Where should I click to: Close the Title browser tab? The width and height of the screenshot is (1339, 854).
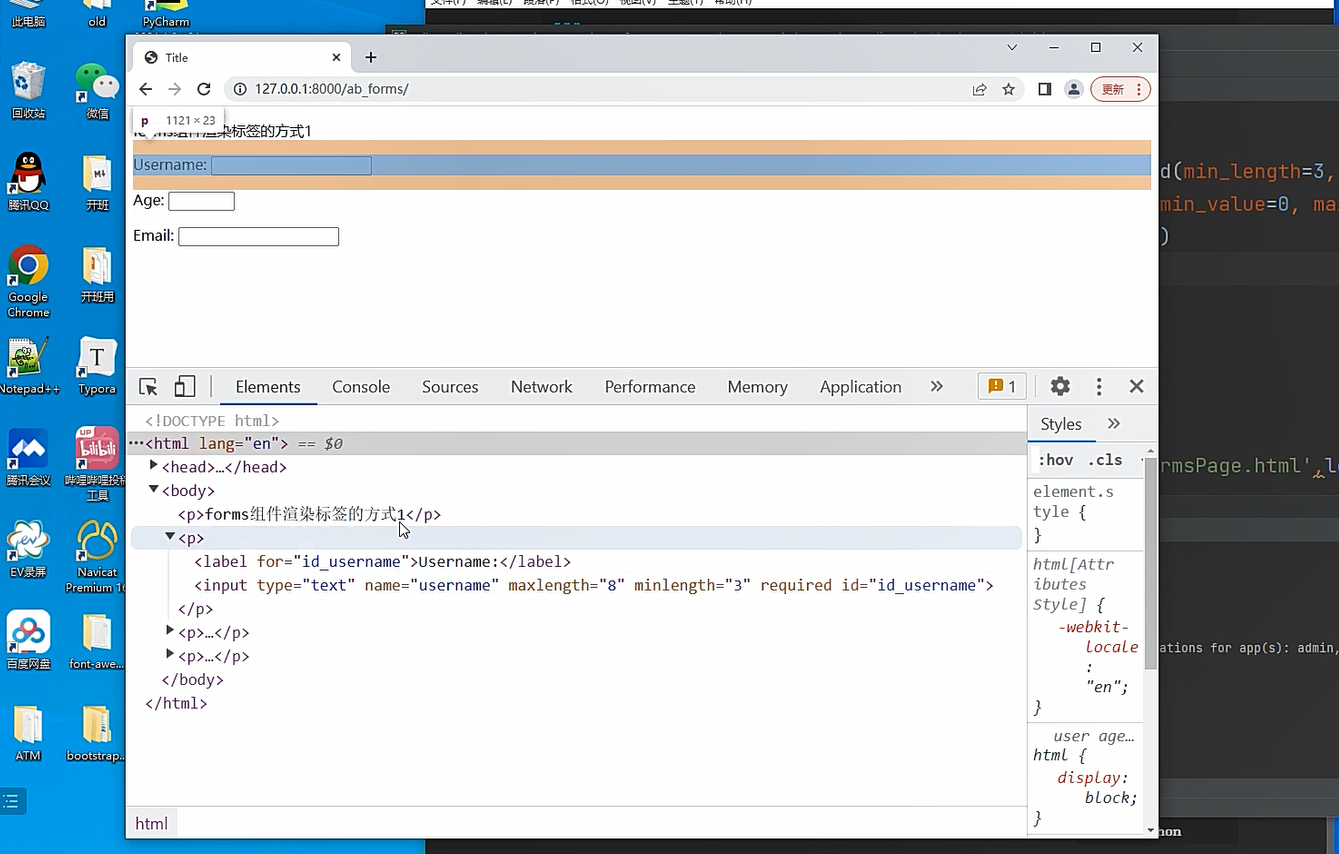click(x=337, y=57)
